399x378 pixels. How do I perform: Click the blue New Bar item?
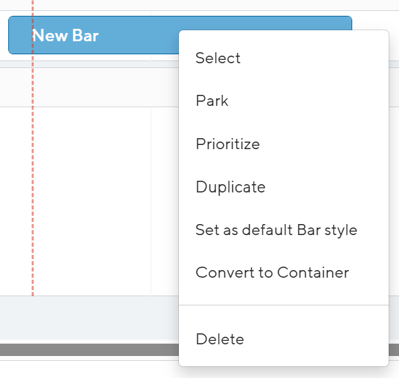coord(93,35)
